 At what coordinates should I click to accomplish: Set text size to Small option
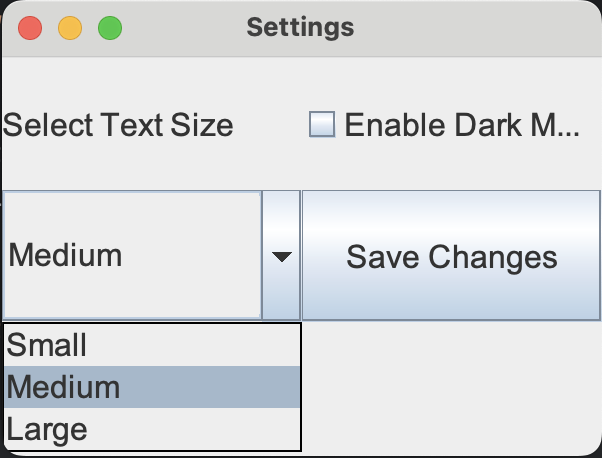tap(47, 345)
